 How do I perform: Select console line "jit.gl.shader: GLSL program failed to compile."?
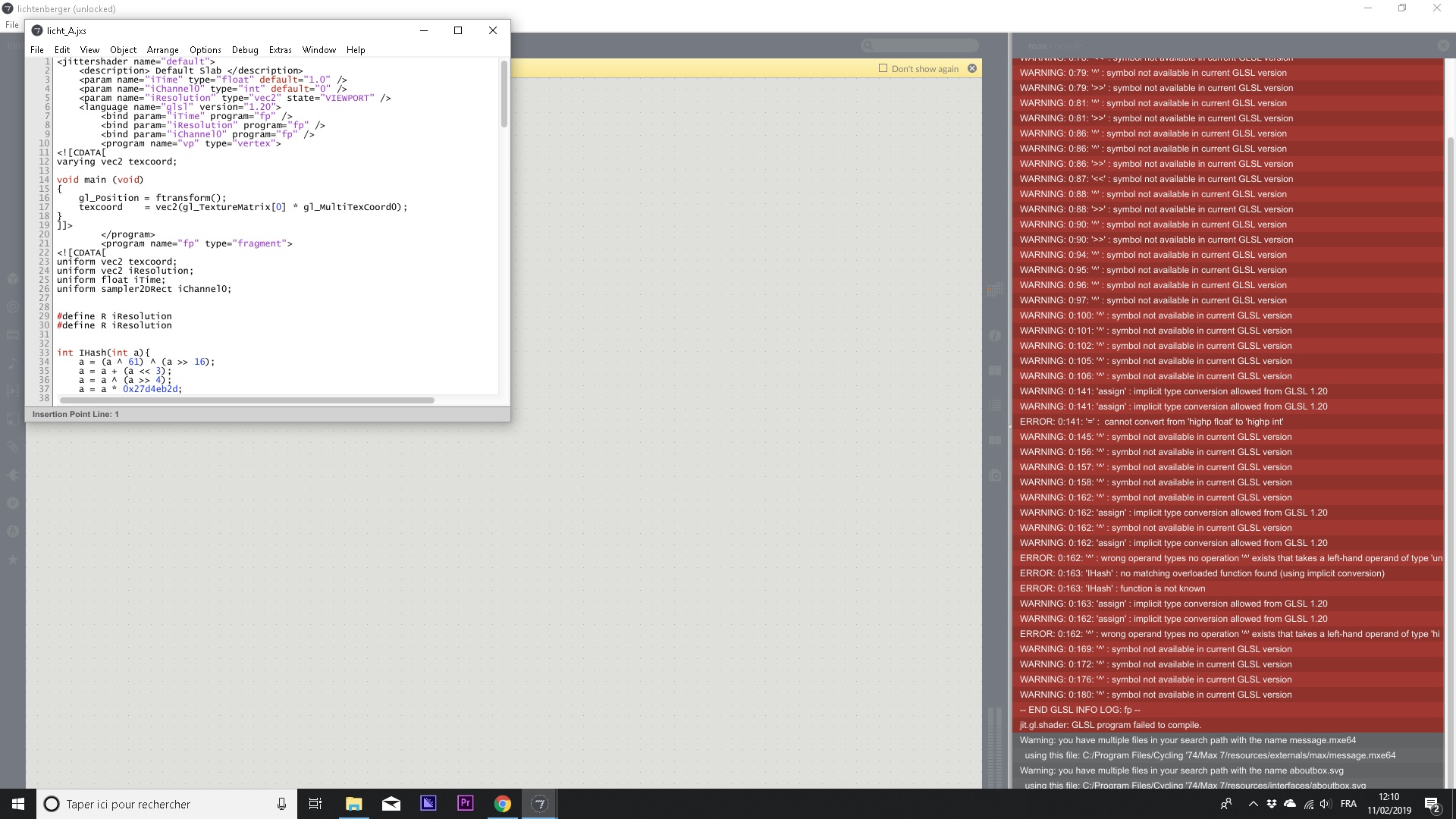point(1228,725)
